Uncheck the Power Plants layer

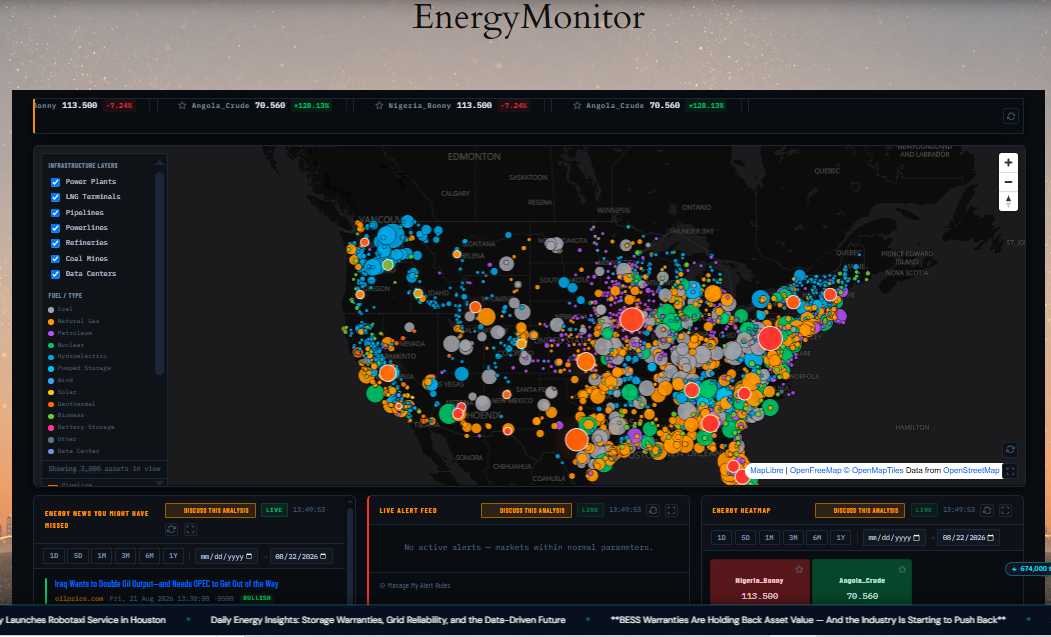[56, 182]
